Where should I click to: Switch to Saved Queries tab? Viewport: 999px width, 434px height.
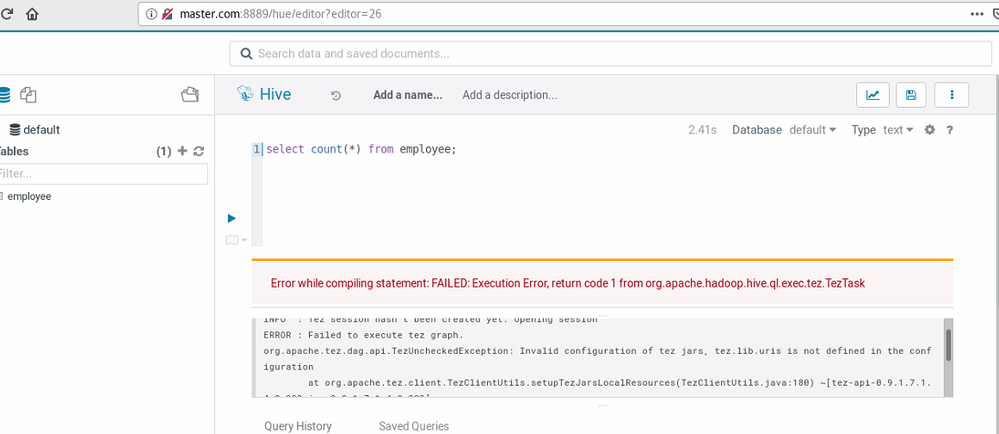tap(413, 426)
